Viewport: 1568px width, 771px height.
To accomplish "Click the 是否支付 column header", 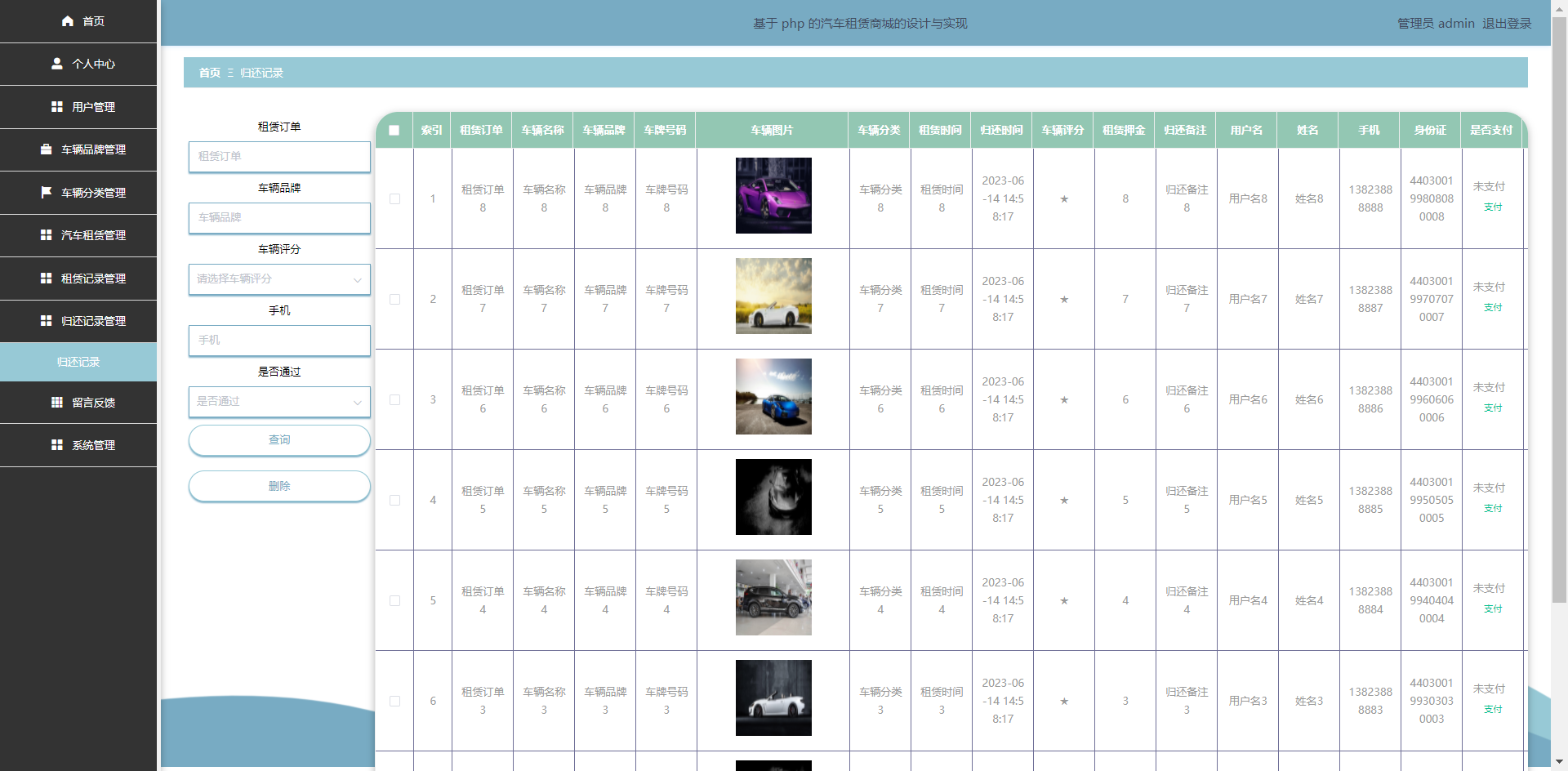I will (1492, 131).
